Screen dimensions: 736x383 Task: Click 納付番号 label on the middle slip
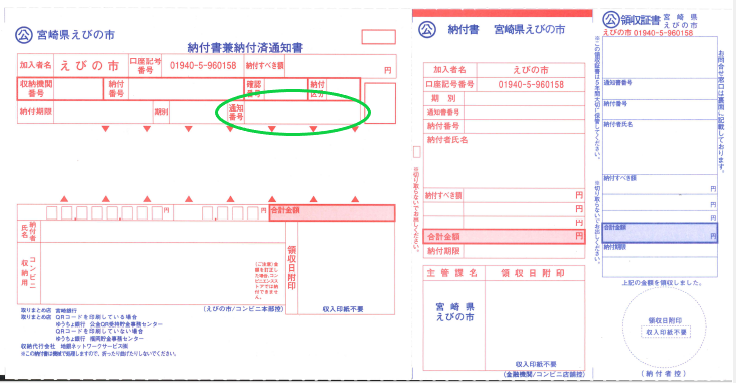(443, 126)
